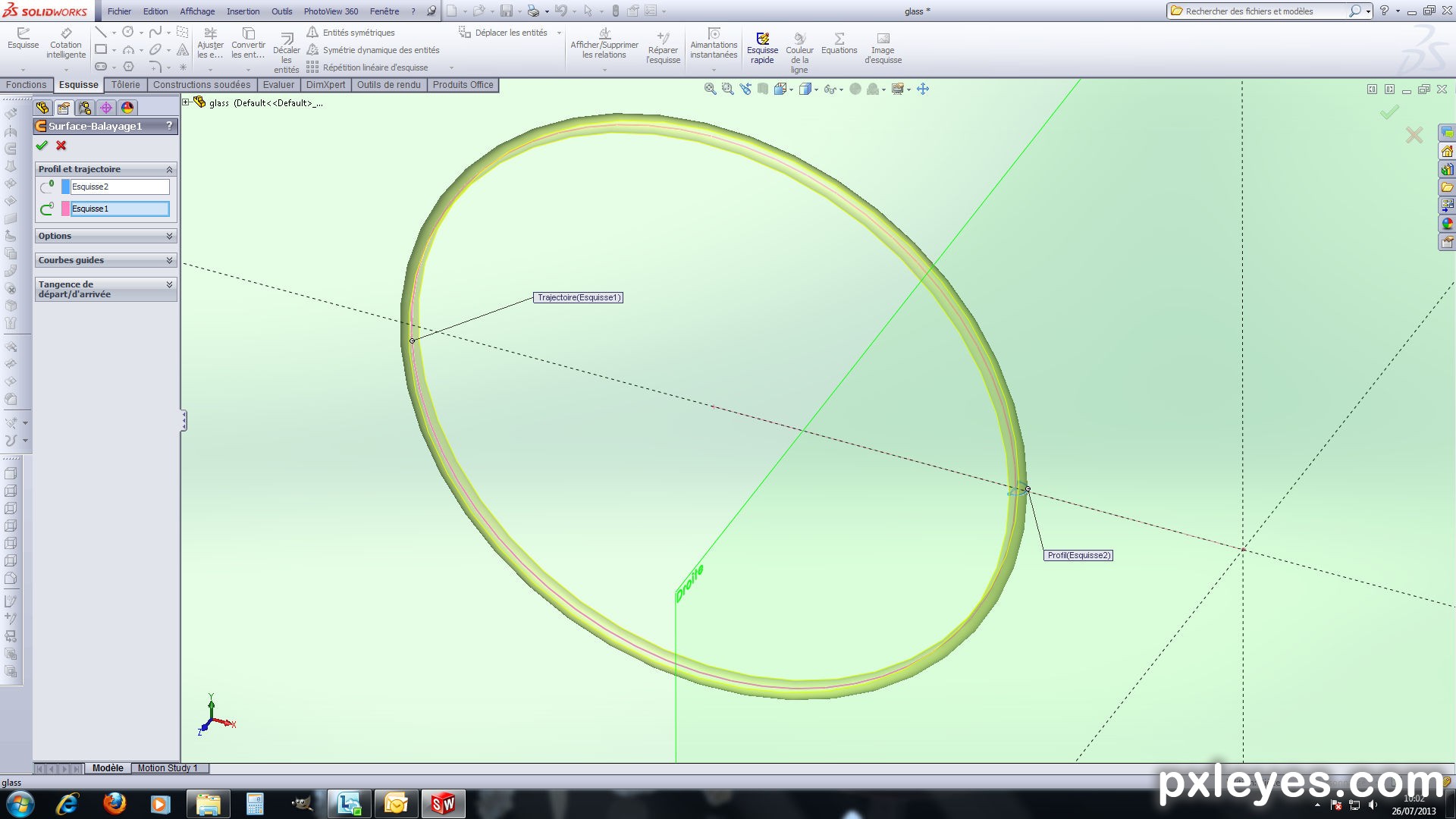Open Déplacer les entités dropdown arrow
The width and height of the screenshot is (1456, 819).
(559, 33)
